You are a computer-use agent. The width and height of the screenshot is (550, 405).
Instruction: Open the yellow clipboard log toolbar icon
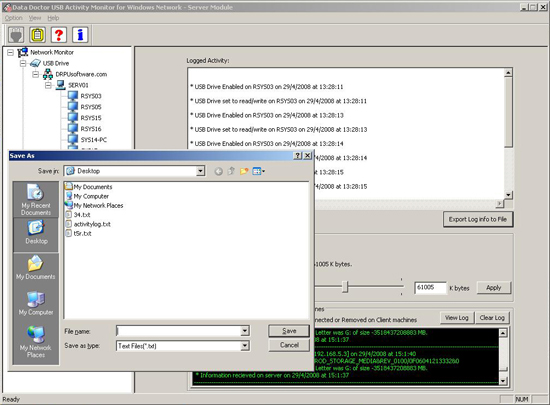pyautogui.click(x=37, y=35)
